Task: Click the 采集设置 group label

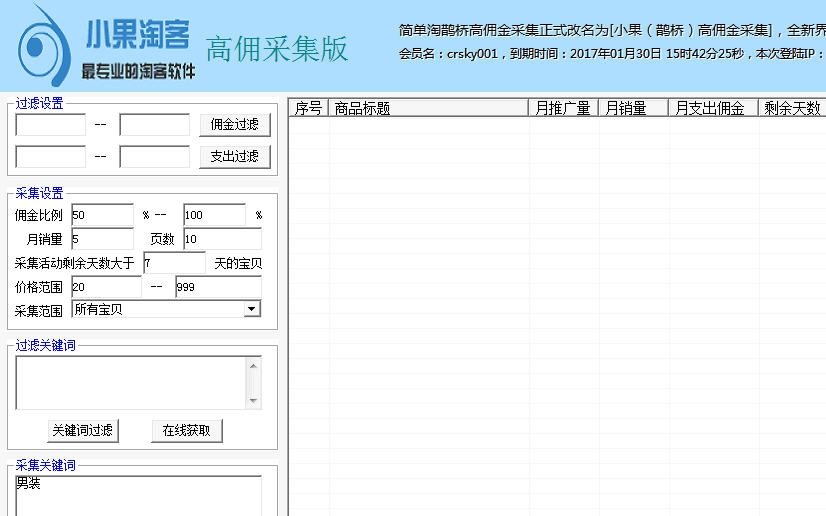Action: [x=40, y=193]
